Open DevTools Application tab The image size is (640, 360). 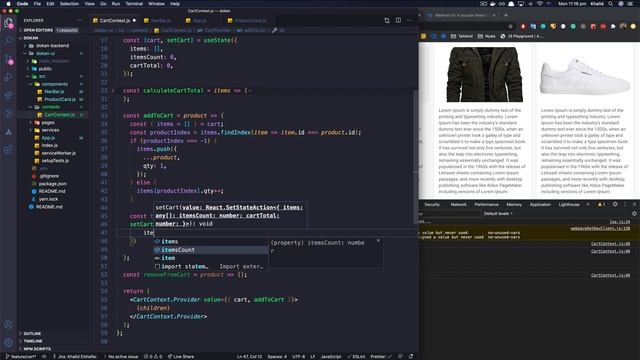click(540, 204)
